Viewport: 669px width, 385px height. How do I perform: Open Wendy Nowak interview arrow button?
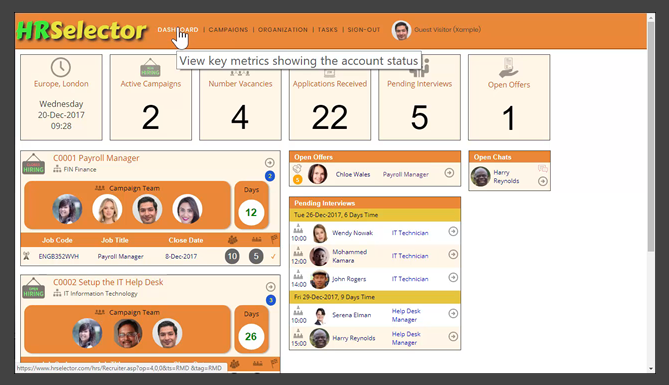[453, 231]
